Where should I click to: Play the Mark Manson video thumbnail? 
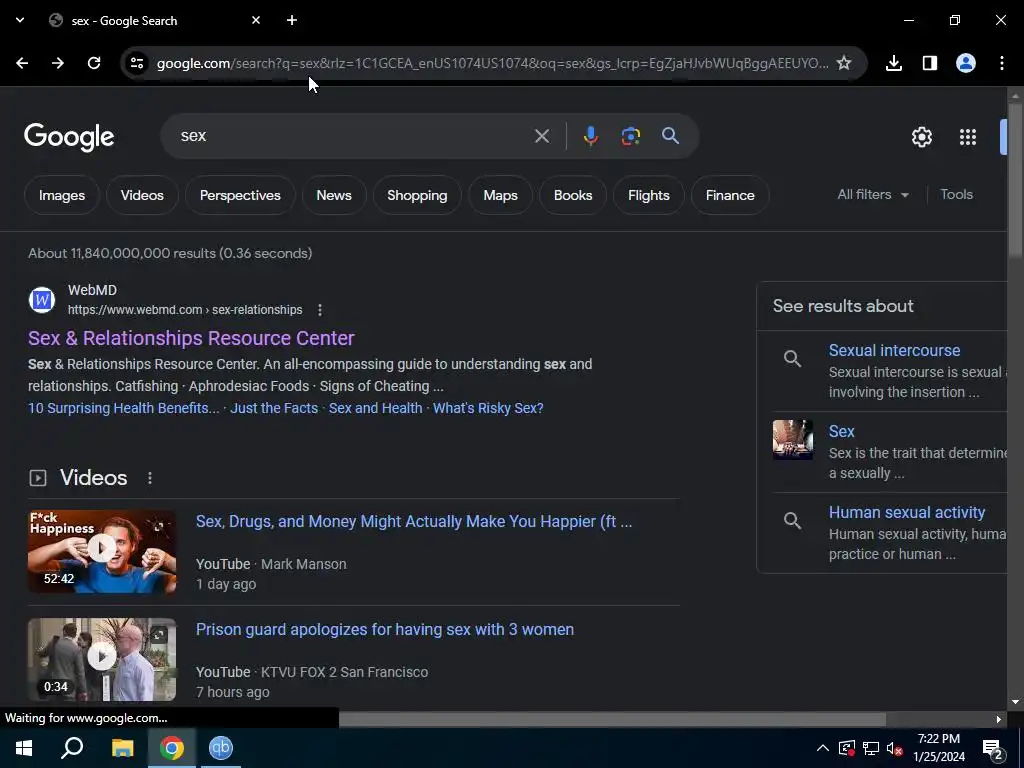[x=102, y=551]
